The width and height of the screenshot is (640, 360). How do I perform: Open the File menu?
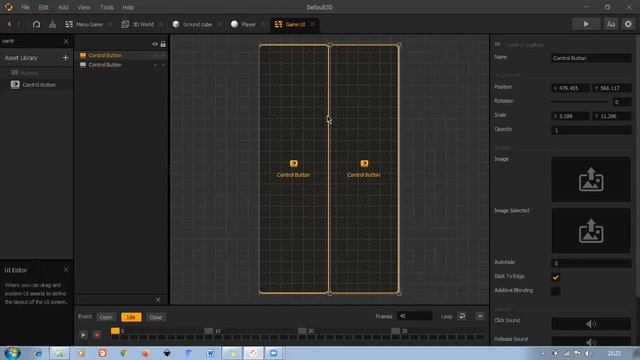(x=25, y=7)
